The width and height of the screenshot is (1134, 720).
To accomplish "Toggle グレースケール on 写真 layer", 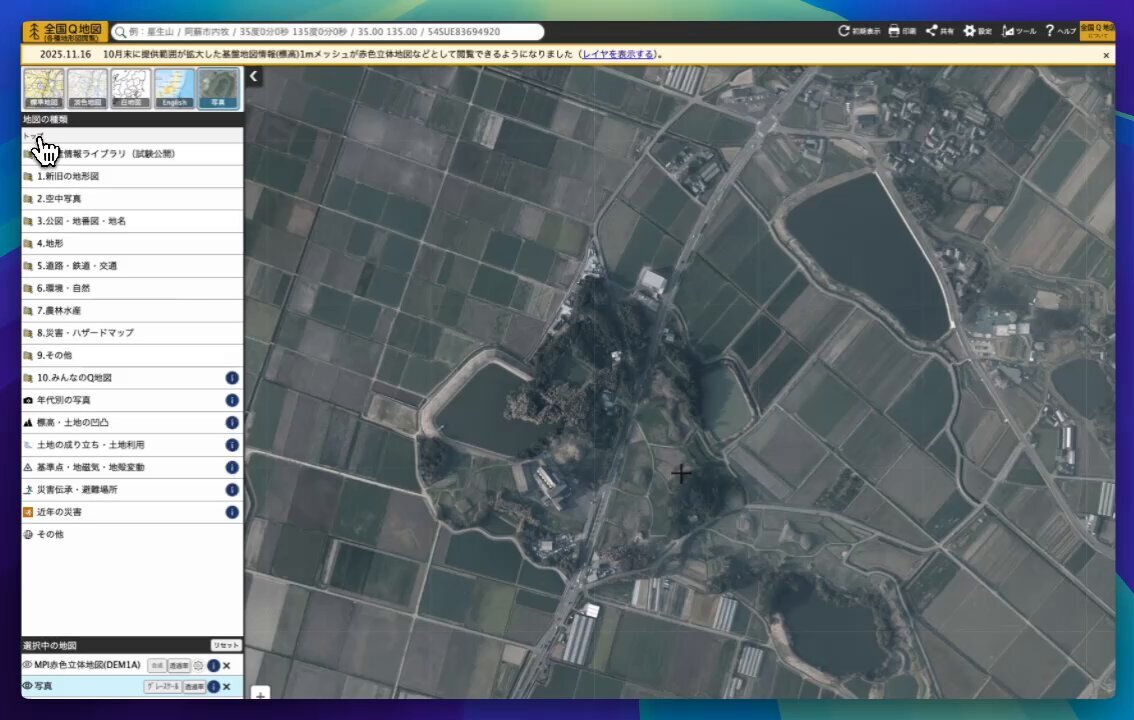I will 161,687.
